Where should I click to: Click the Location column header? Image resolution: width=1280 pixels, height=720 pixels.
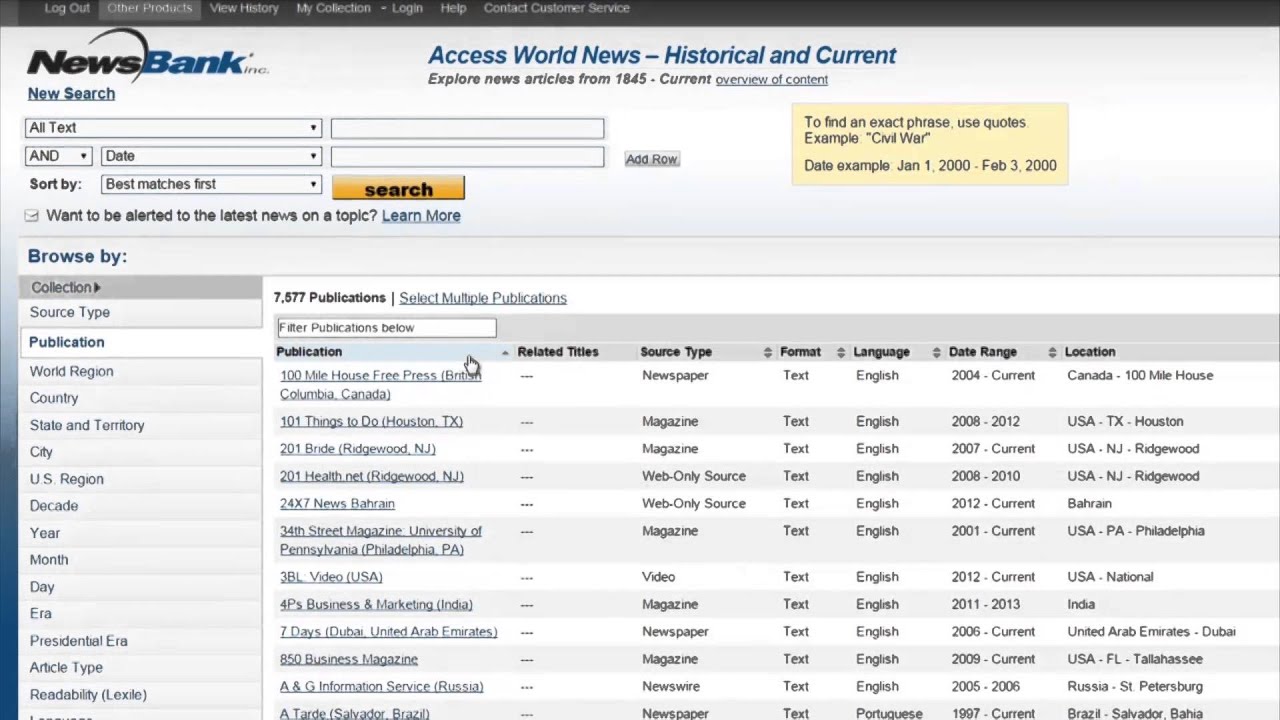coord(1090,352)
